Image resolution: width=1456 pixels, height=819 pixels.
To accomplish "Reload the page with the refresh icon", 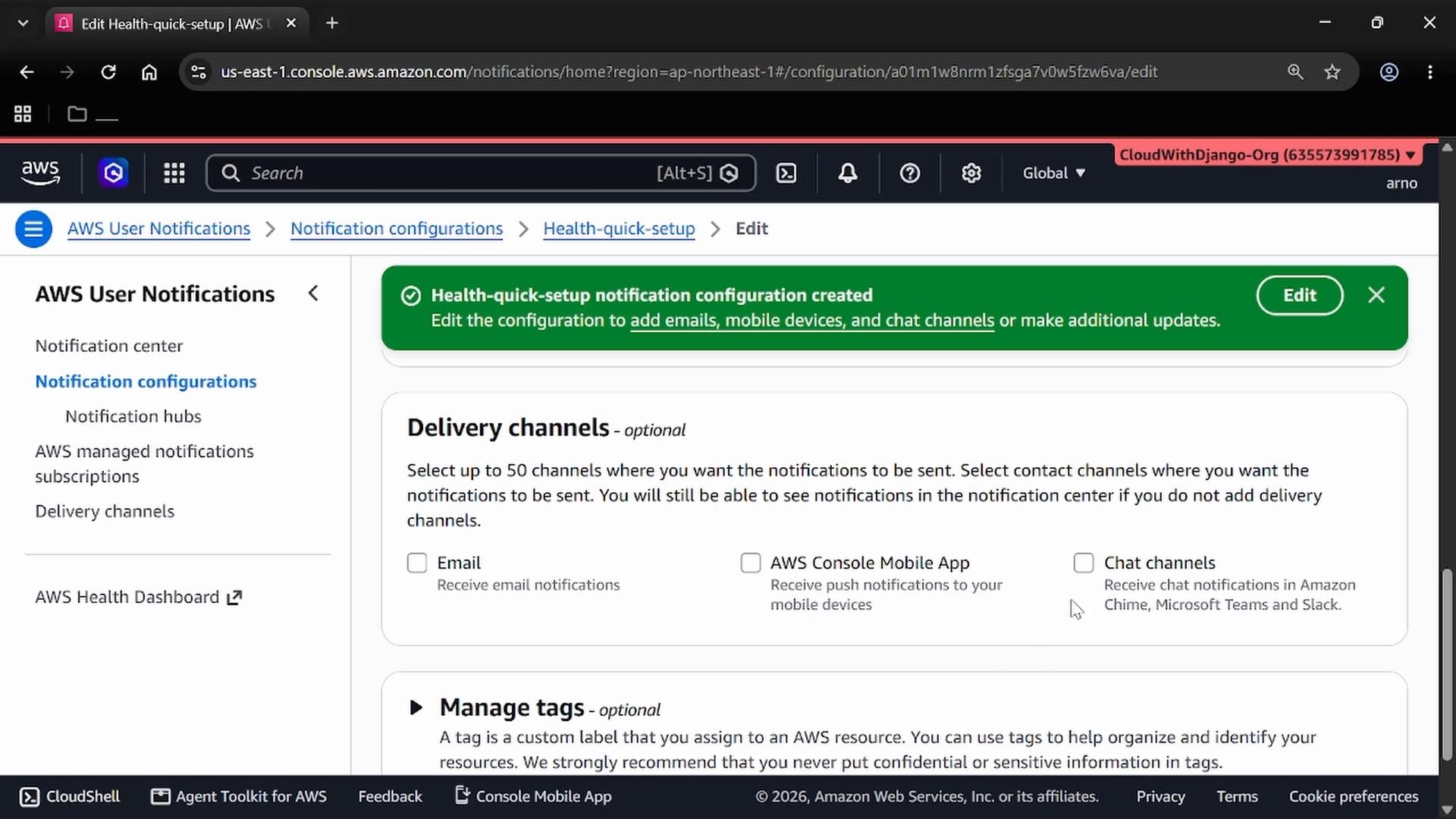I will (108, 72).
